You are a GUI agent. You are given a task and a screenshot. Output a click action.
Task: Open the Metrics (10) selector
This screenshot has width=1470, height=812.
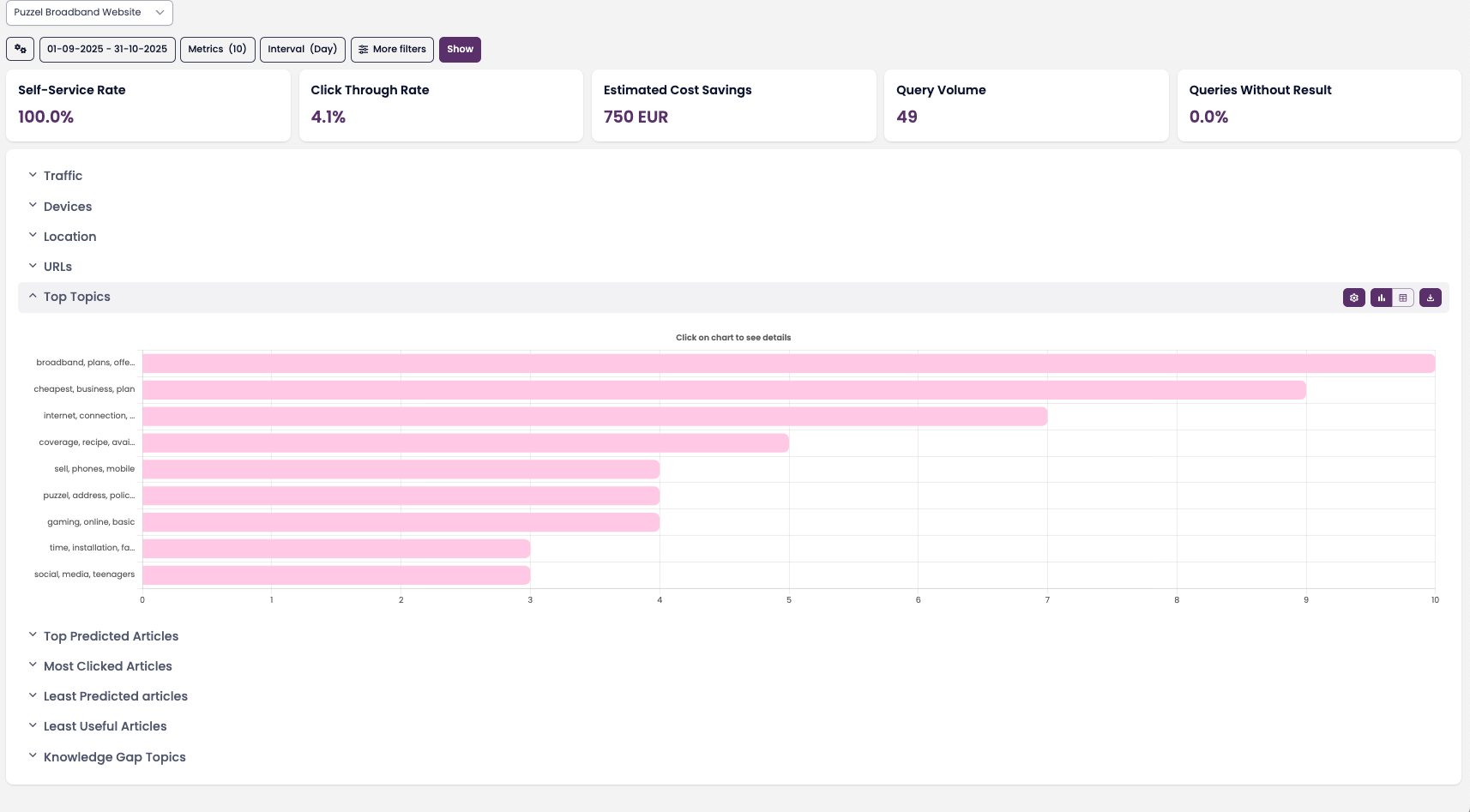(x=217, y=50)
